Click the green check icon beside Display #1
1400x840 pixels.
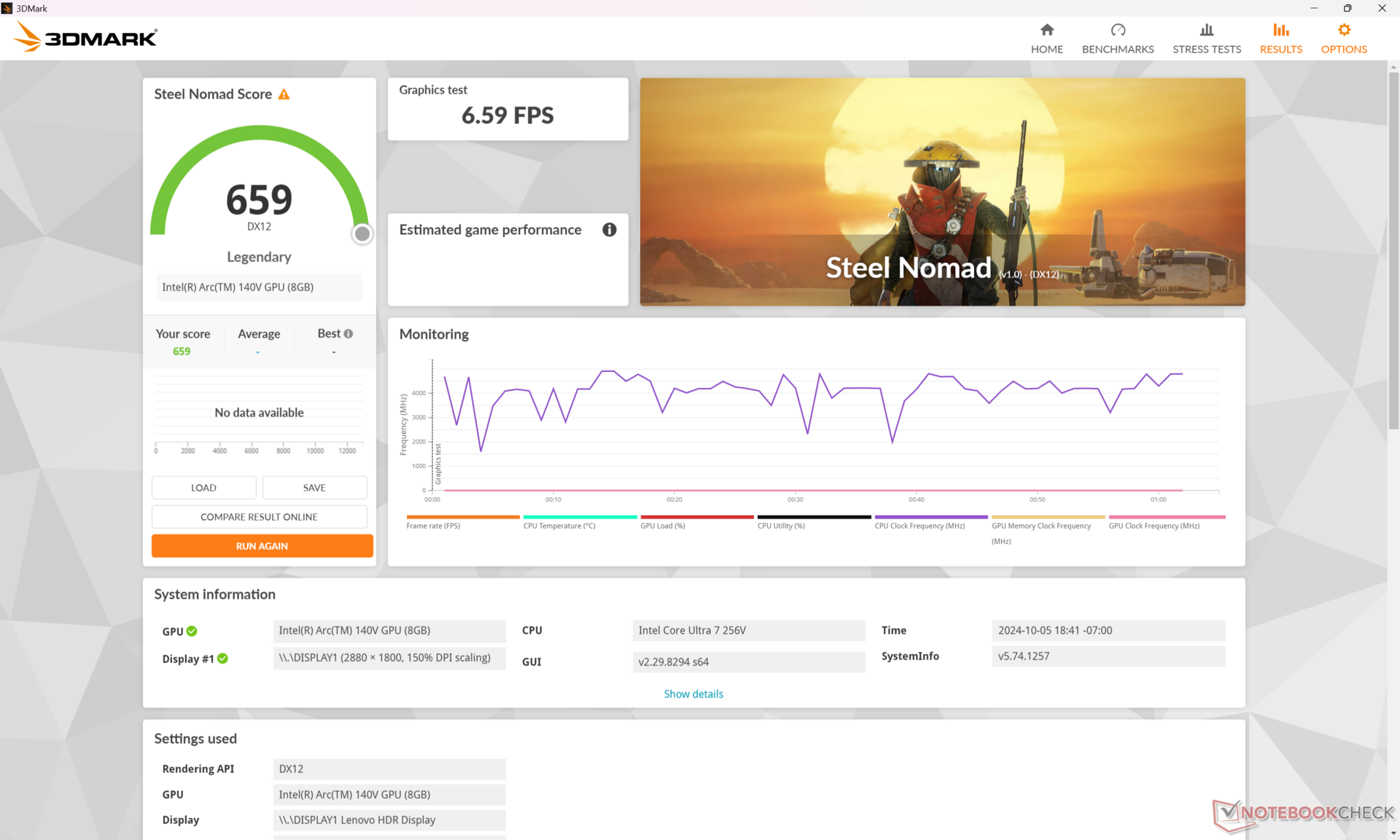[x=223, y=658]
